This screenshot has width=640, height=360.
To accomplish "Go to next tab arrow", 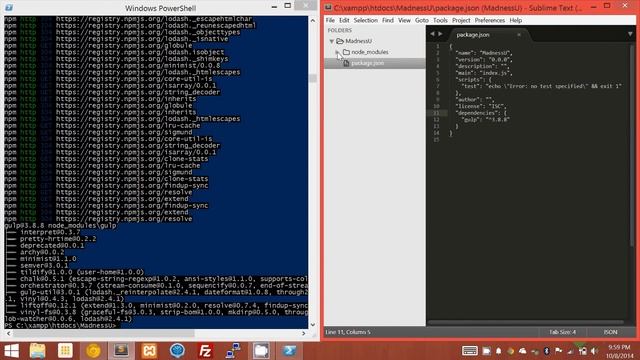I will click(x=440, y=34).
